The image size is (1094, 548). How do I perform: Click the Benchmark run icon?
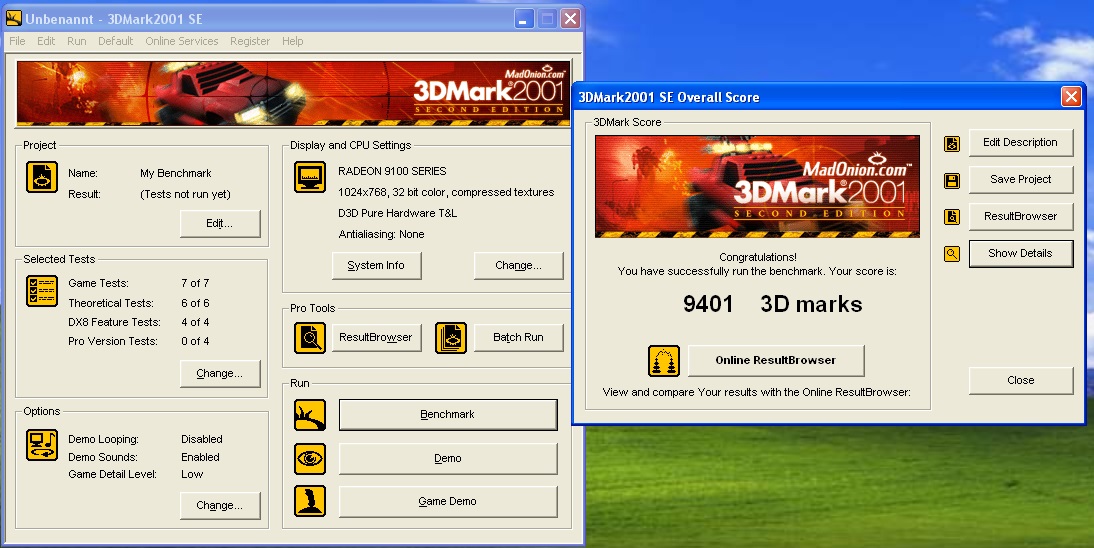(x=310, y=415)
